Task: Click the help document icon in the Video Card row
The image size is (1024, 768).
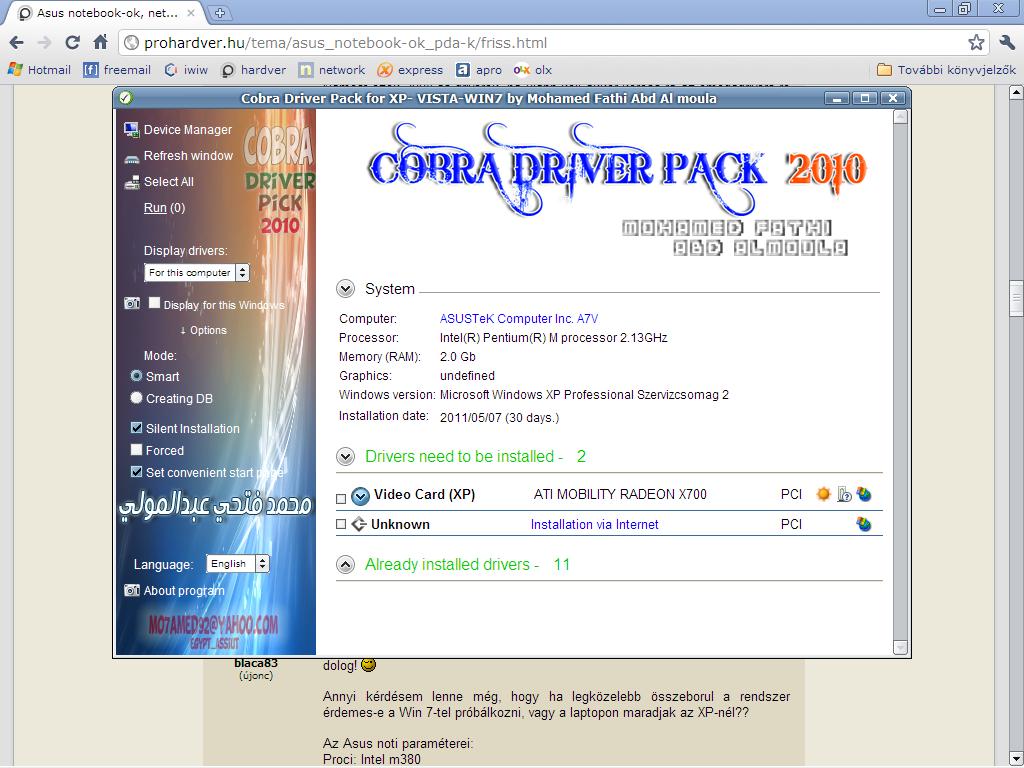Action: tap(844, 494)
